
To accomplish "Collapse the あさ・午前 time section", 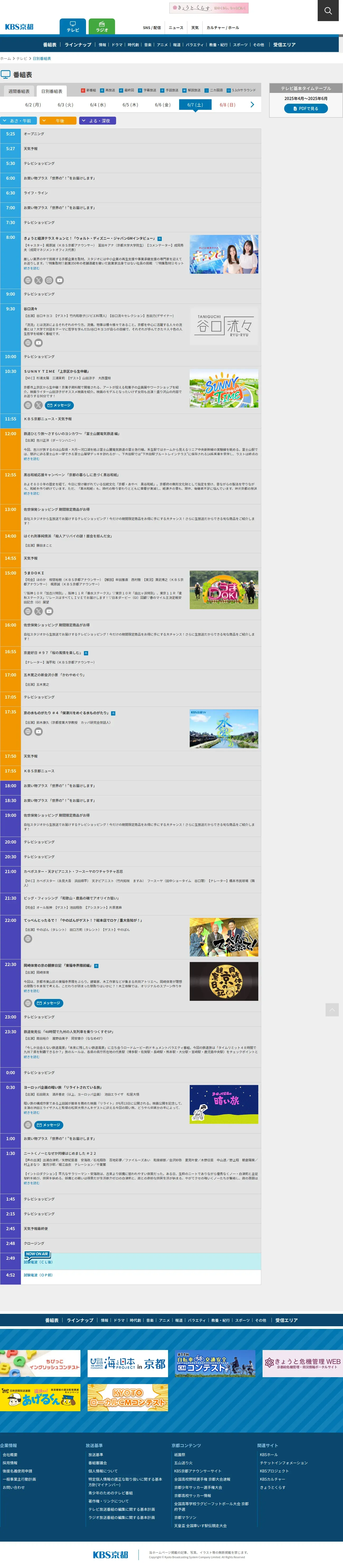I will pyautogui.click(x=19, y=121).
